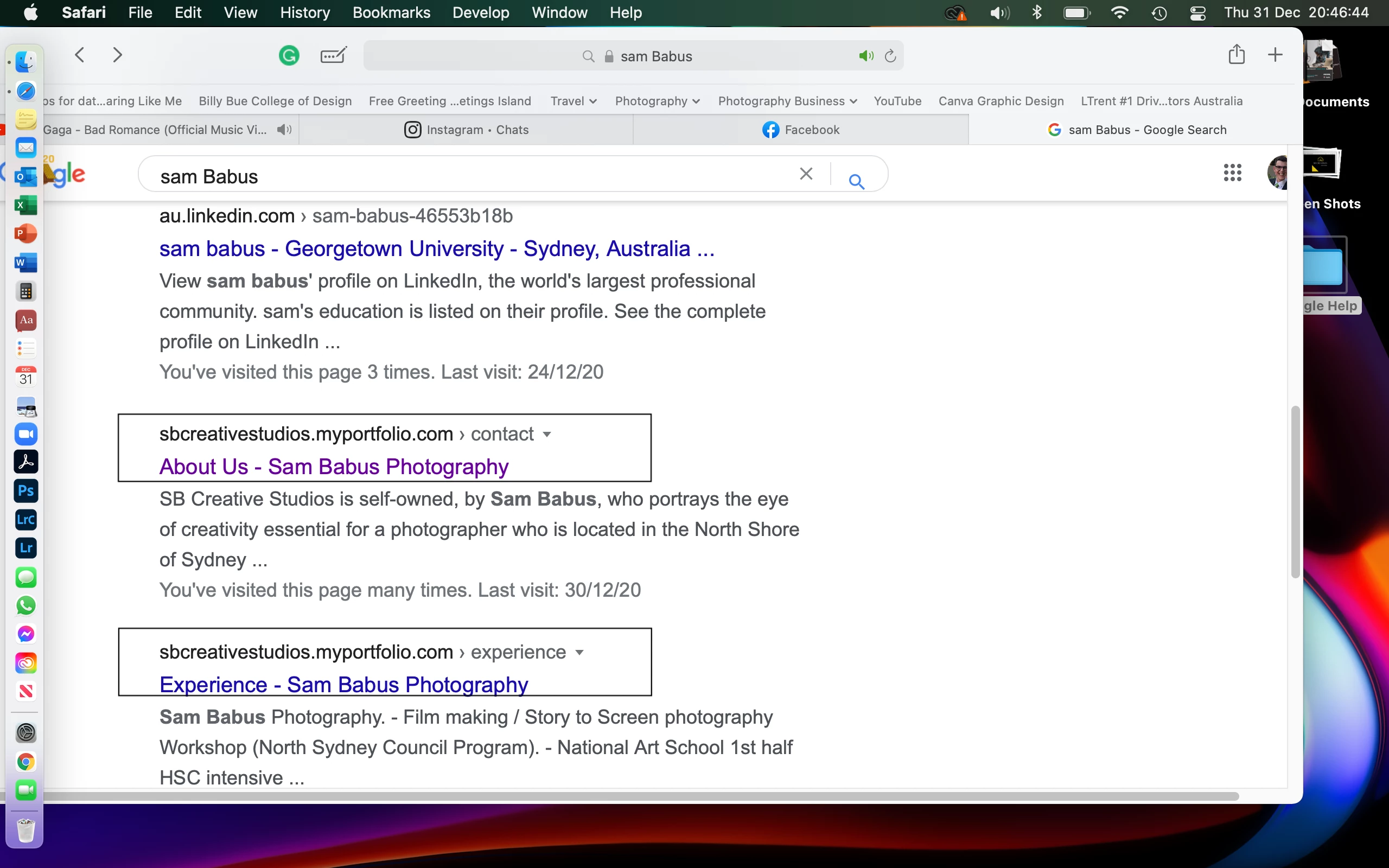The height and width of the screenshot is (868, 1389).
Task: Open the Google apps grid icon
Action: (x=1232, y=173)
